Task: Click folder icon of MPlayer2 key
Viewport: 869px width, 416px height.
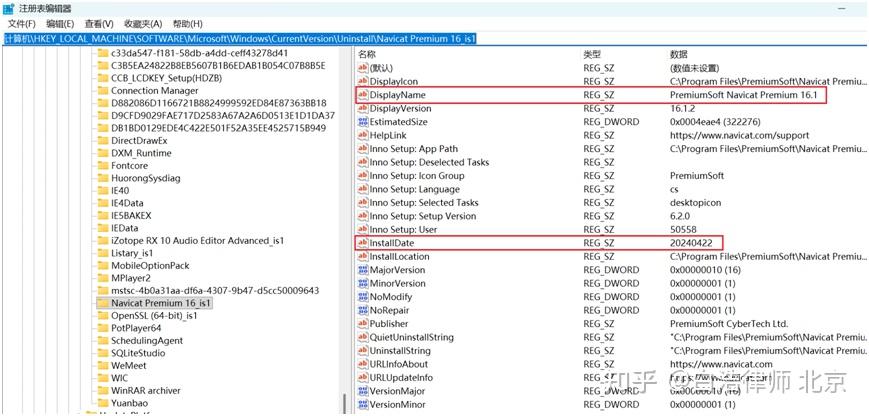Action: tap(103, 278)
